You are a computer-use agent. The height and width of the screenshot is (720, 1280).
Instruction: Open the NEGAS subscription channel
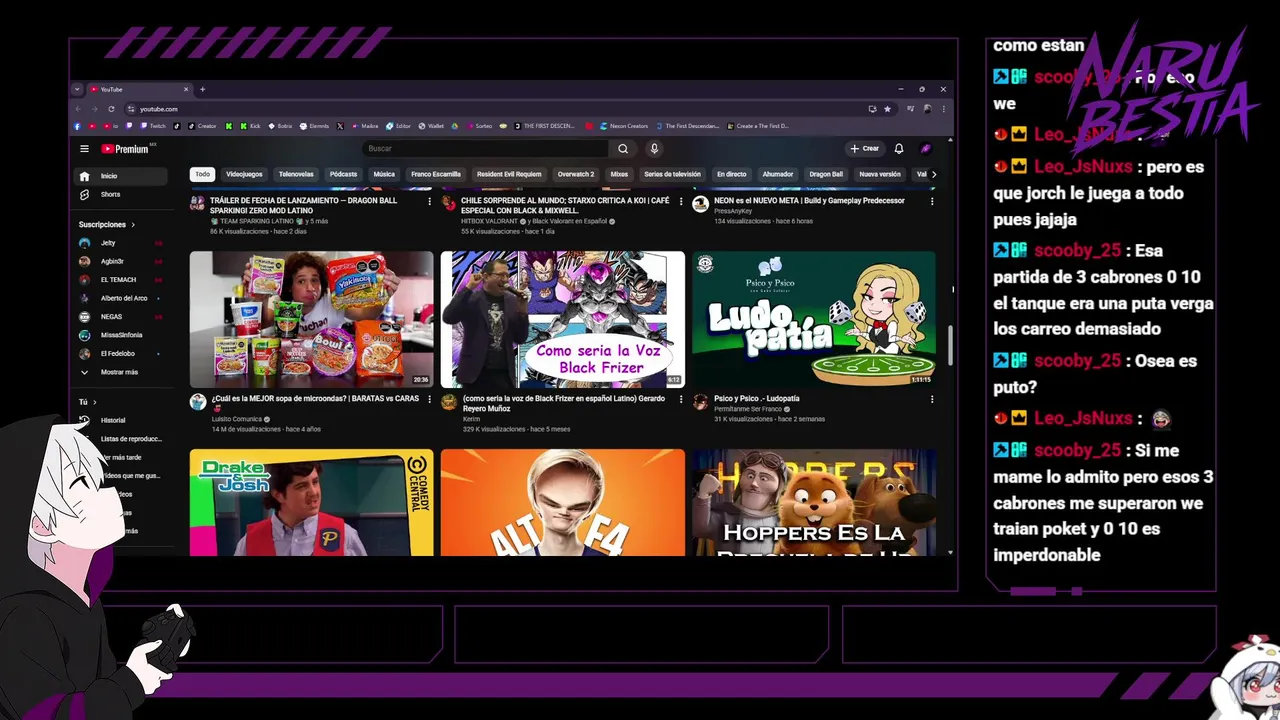[122, 317]
